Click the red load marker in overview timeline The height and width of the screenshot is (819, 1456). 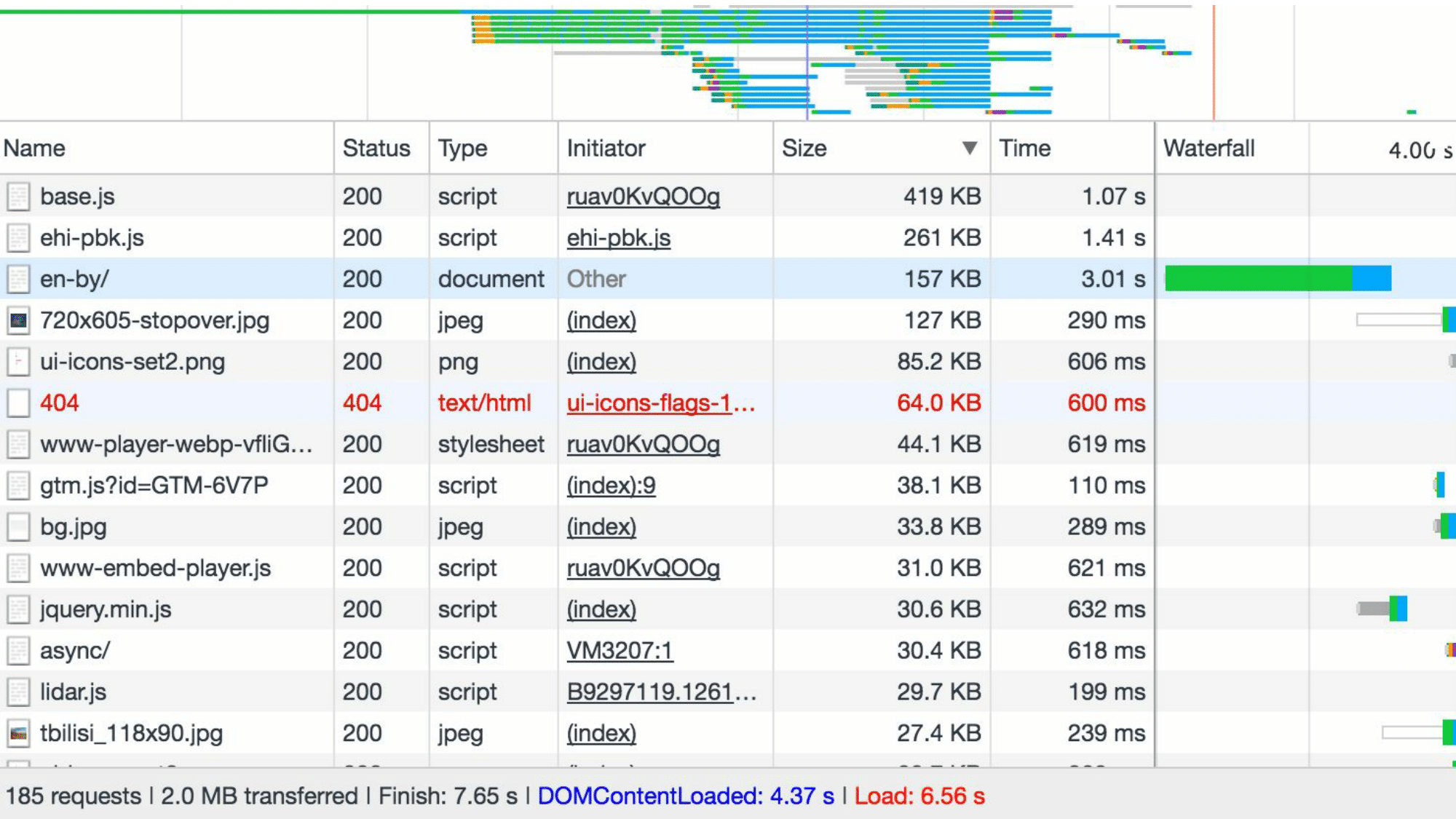pyautogui.click(x=1214, y=62)
